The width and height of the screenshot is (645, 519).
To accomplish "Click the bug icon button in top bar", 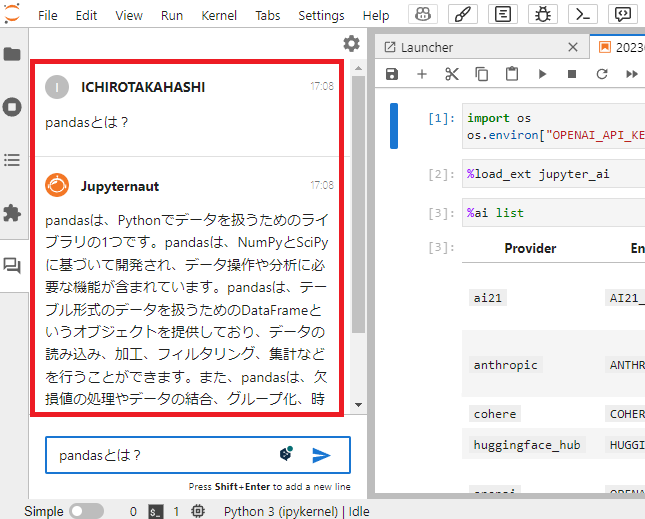I will (543, 15).
